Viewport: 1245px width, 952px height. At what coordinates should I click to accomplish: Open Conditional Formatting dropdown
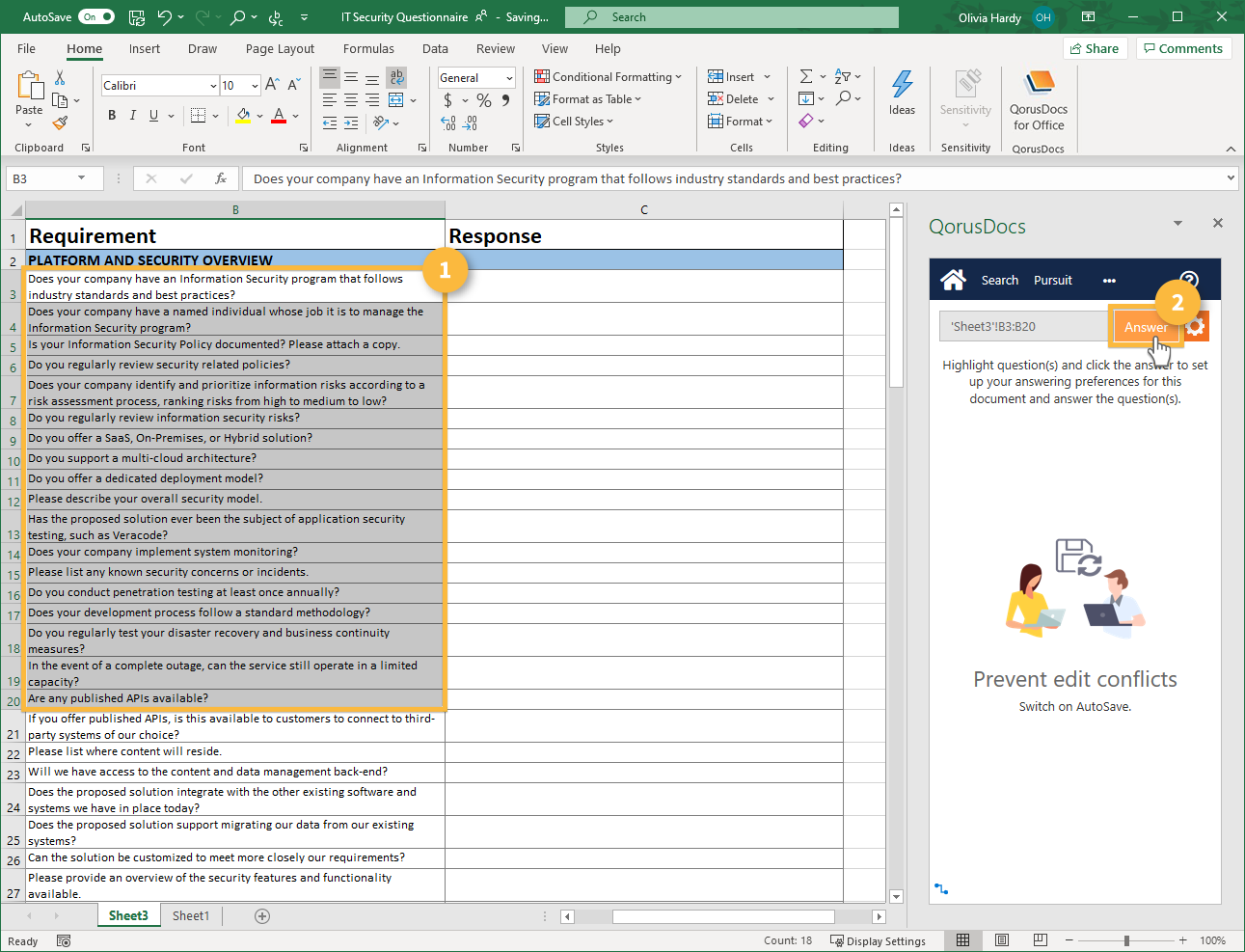point(608,77)
